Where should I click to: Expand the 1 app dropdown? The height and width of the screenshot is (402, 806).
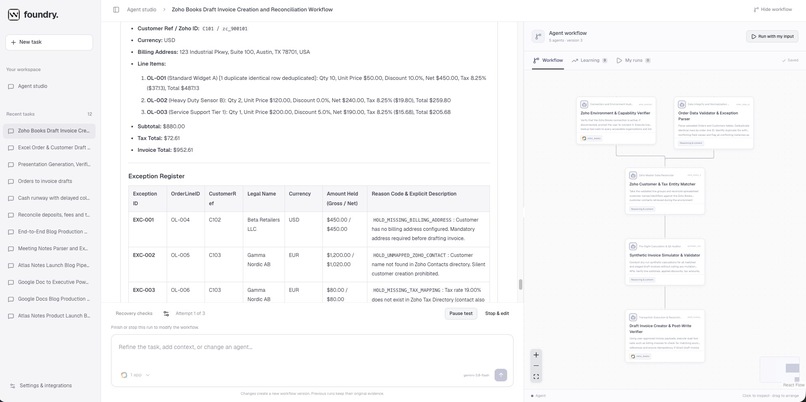[135, 375]
